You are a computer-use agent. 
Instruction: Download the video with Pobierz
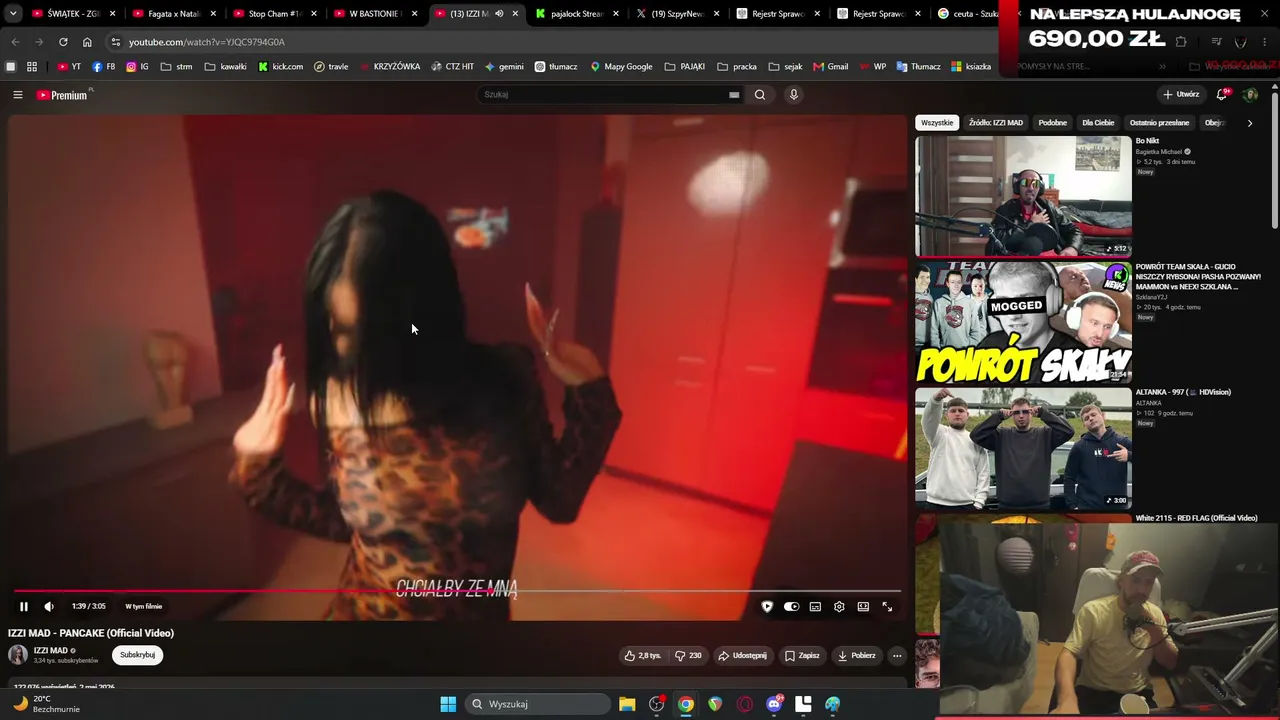(856, 656)
